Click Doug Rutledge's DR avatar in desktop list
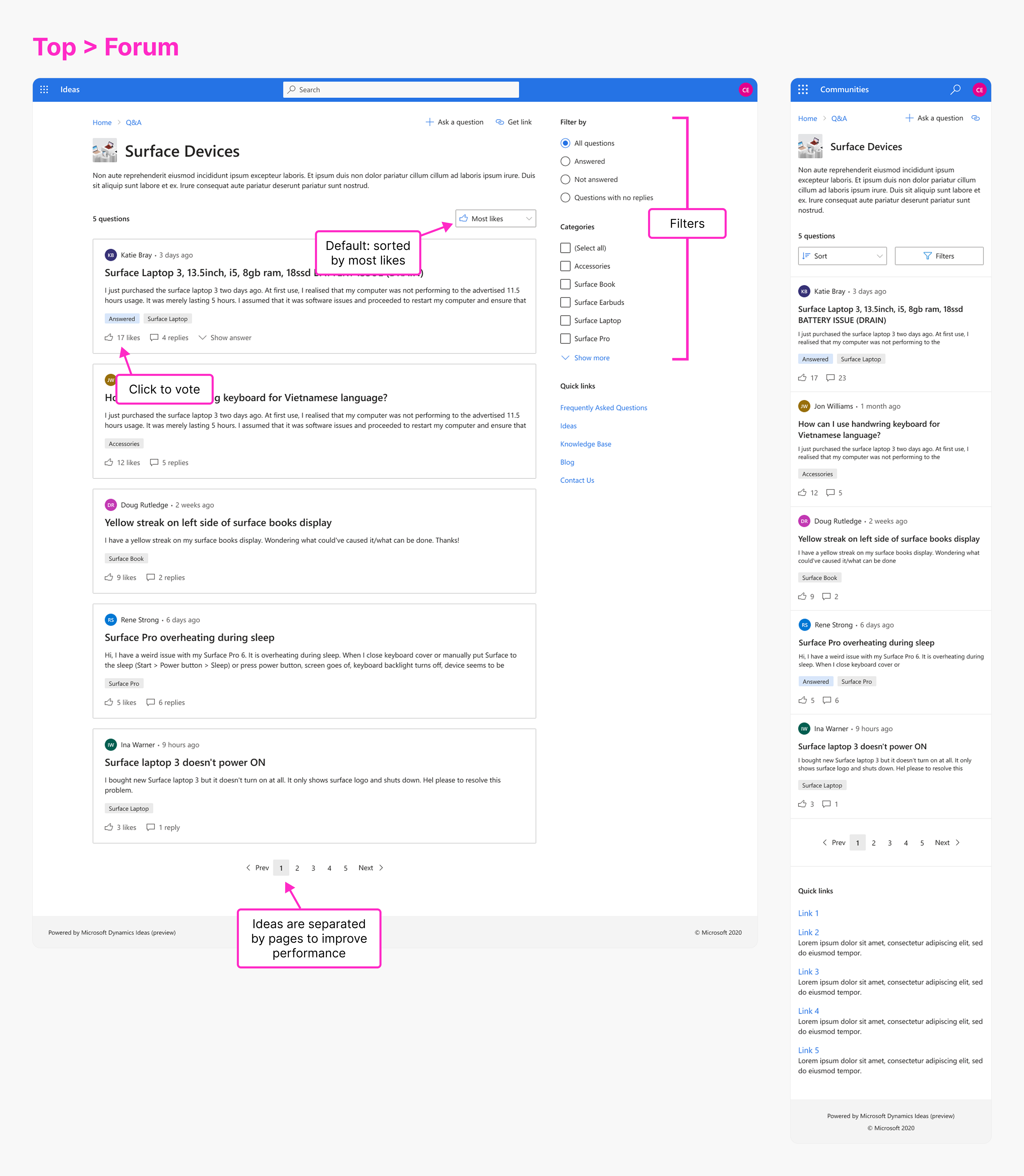 pyautogui.click(x=111, y=505)
